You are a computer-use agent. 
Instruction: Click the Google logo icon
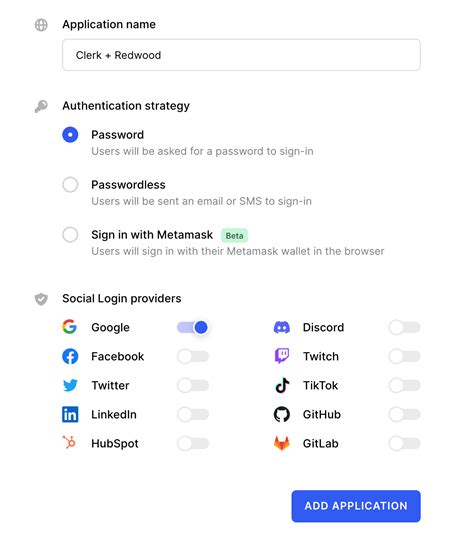(70, 327)
